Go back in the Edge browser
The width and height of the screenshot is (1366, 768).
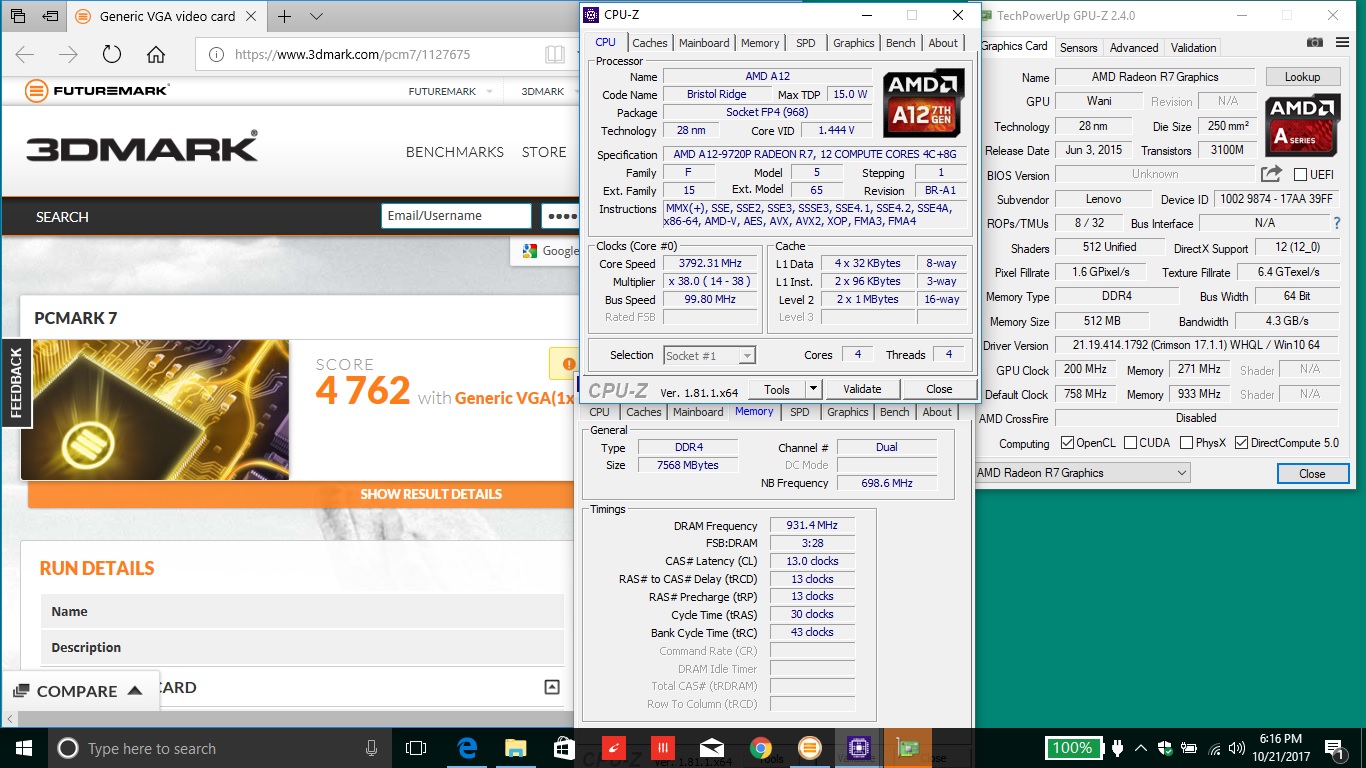tap(24, 54)
